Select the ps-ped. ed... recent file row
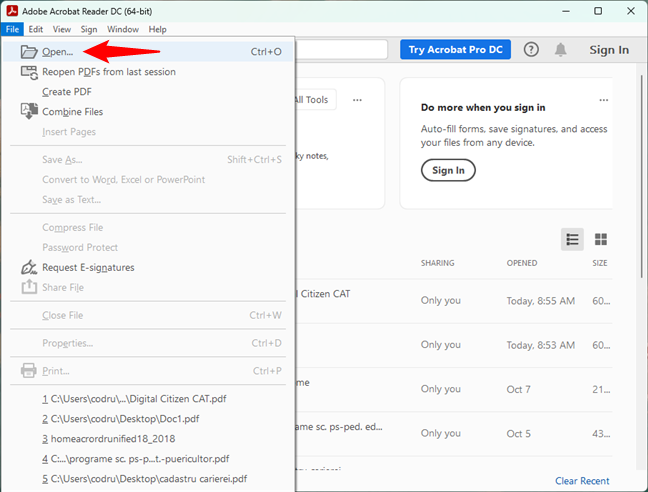 (454, 434)
